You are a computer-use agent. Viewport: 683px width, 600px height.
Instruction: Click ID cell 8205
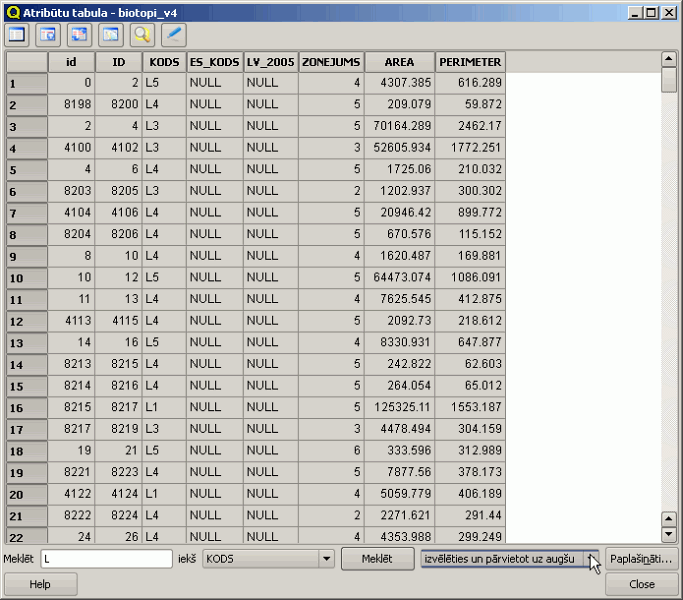point(118,191)
